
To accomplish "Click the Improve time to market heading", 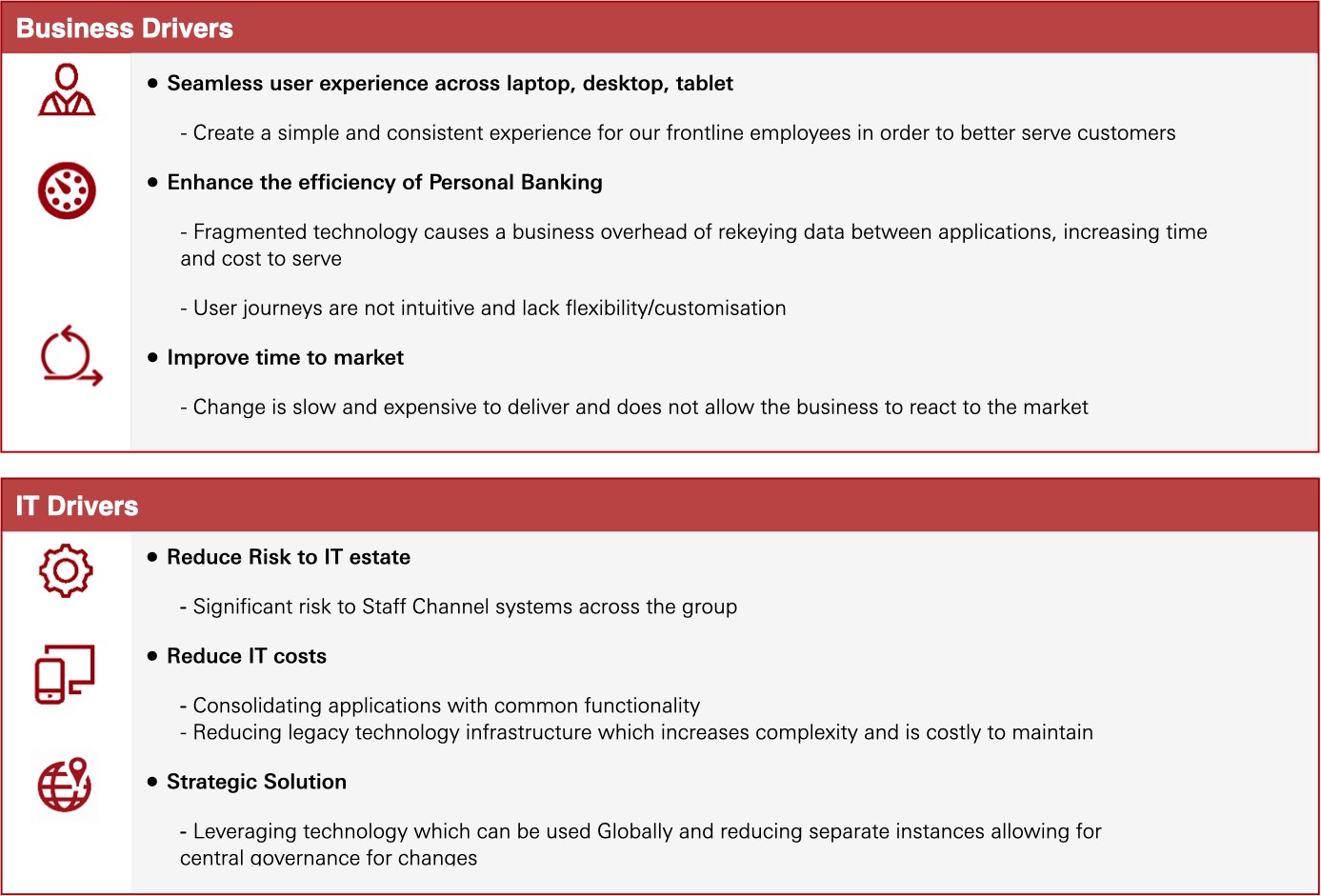I will [286, 358].
